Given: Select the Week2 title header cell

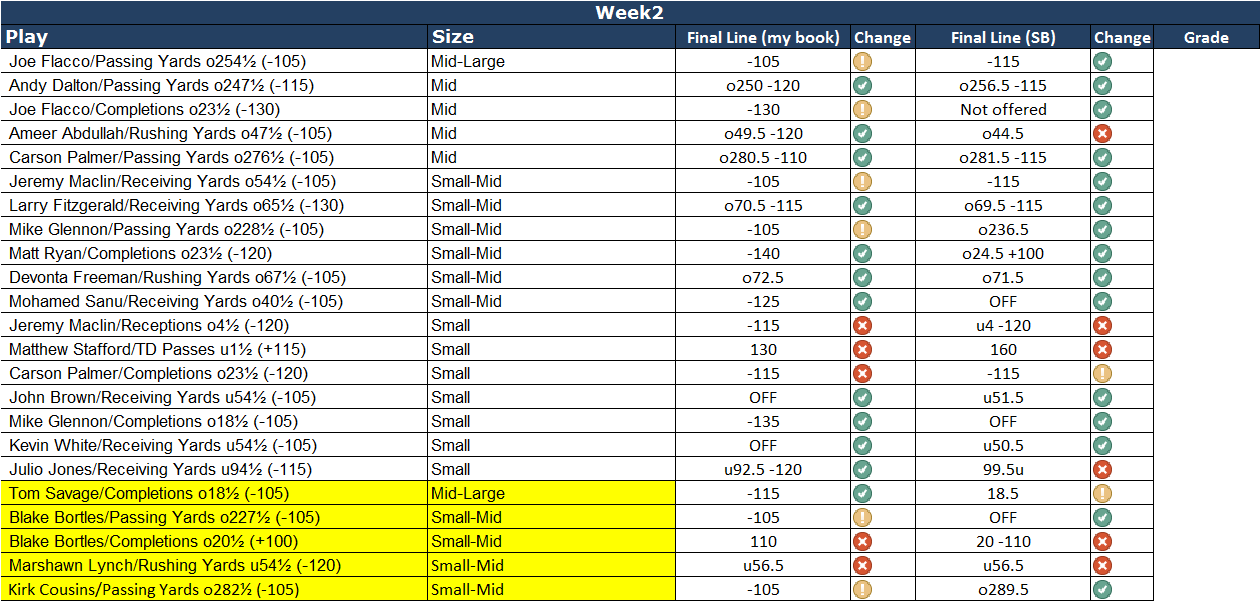Looking at the screenshot, I should [x=630, y=12].
